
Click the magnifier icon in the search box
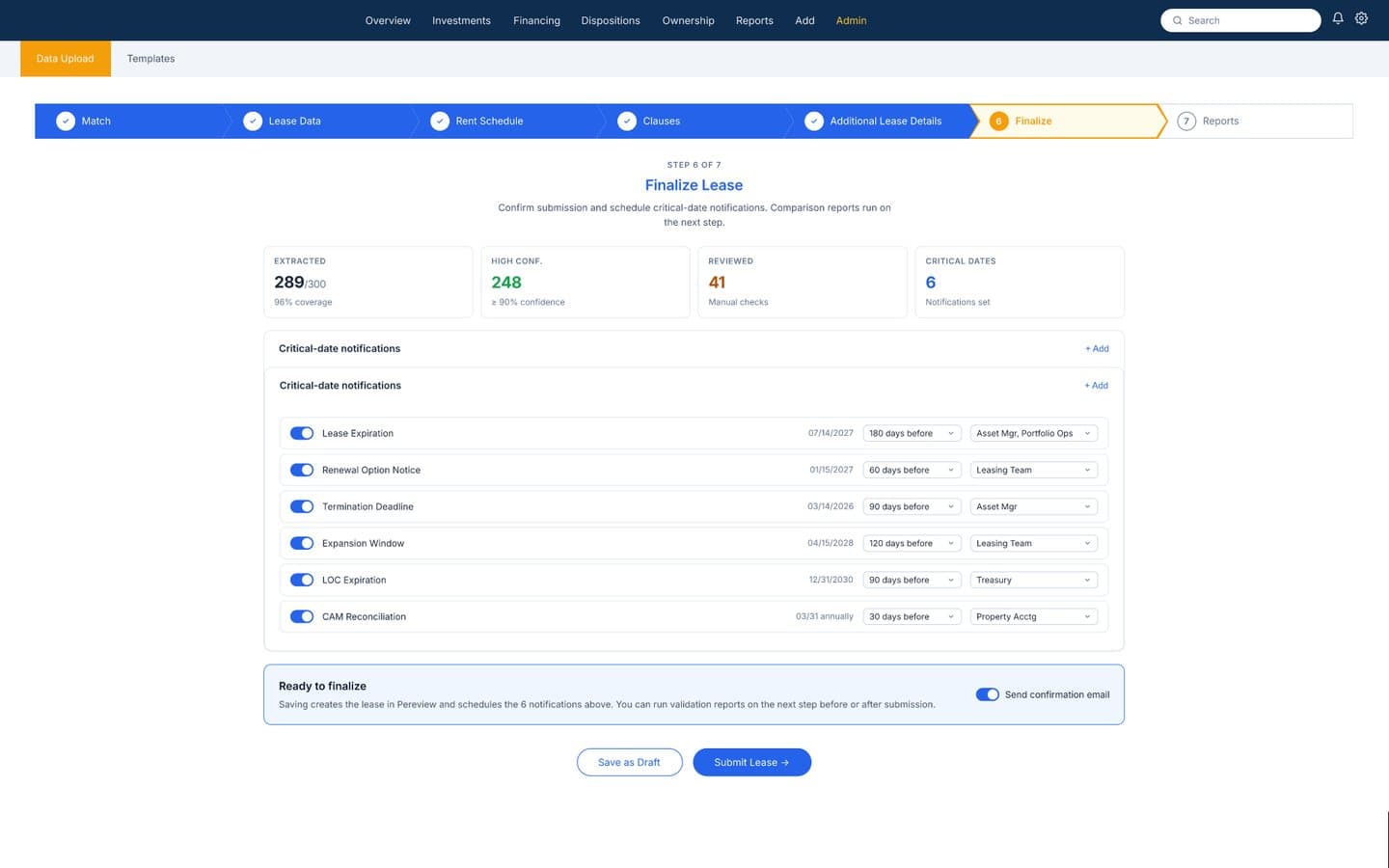[1177, 20]
